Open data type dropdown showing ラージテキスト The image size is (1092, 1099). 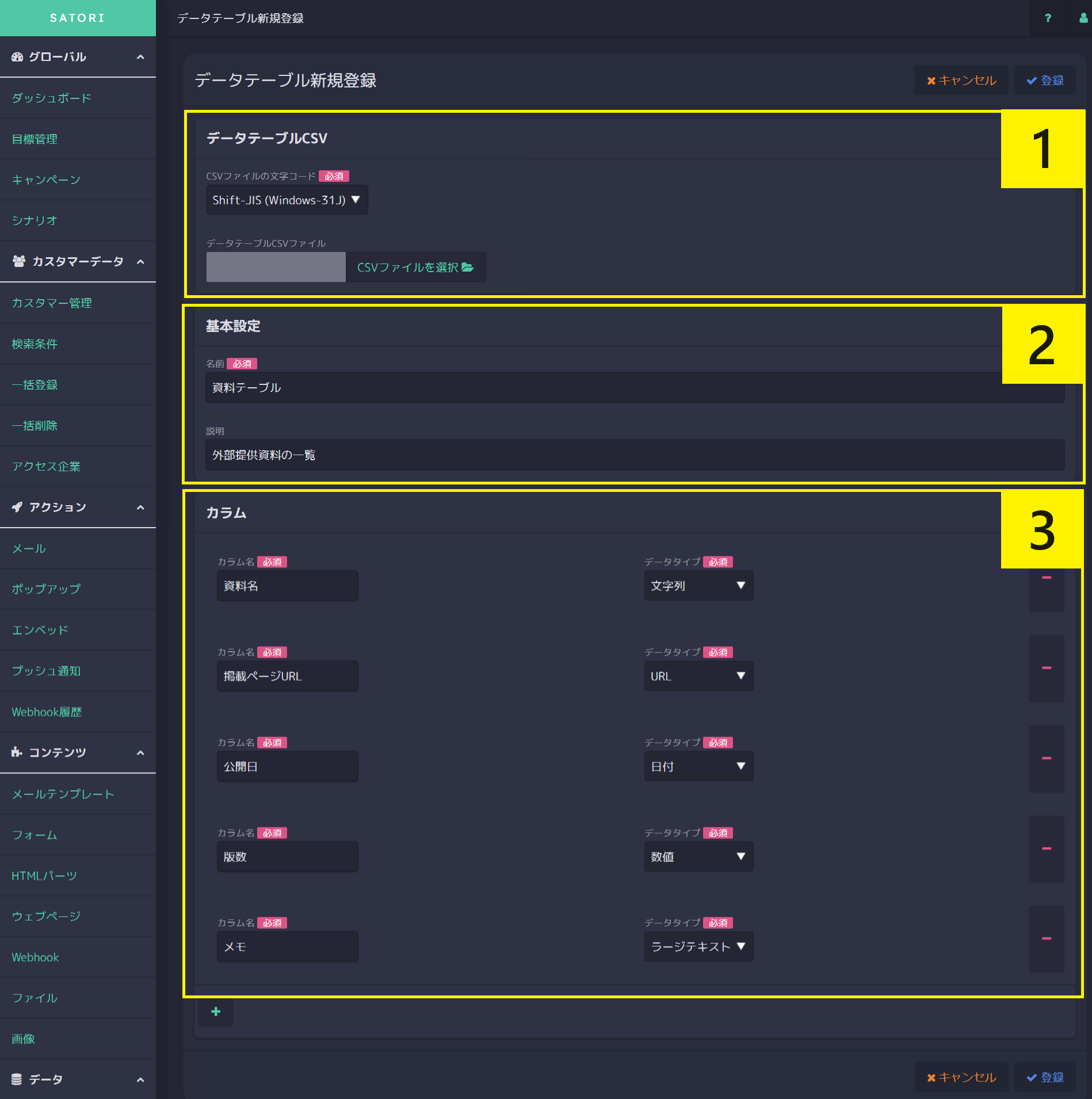[698, 947]
